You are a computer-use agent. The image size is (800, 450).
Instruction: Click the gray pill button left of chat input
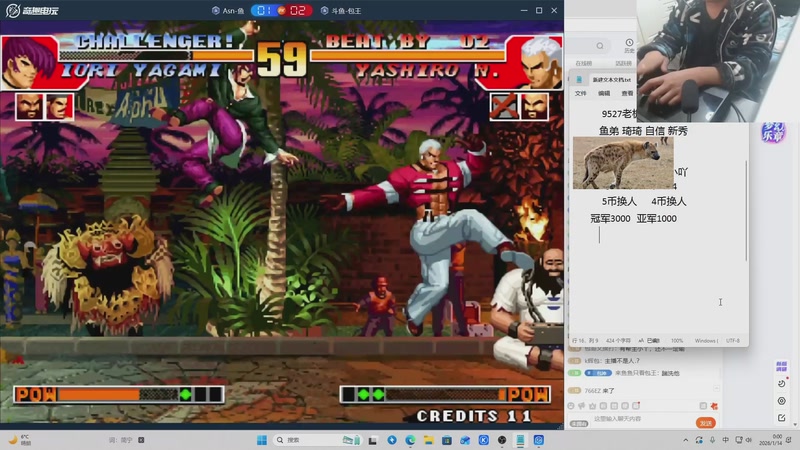click(579, 423)
